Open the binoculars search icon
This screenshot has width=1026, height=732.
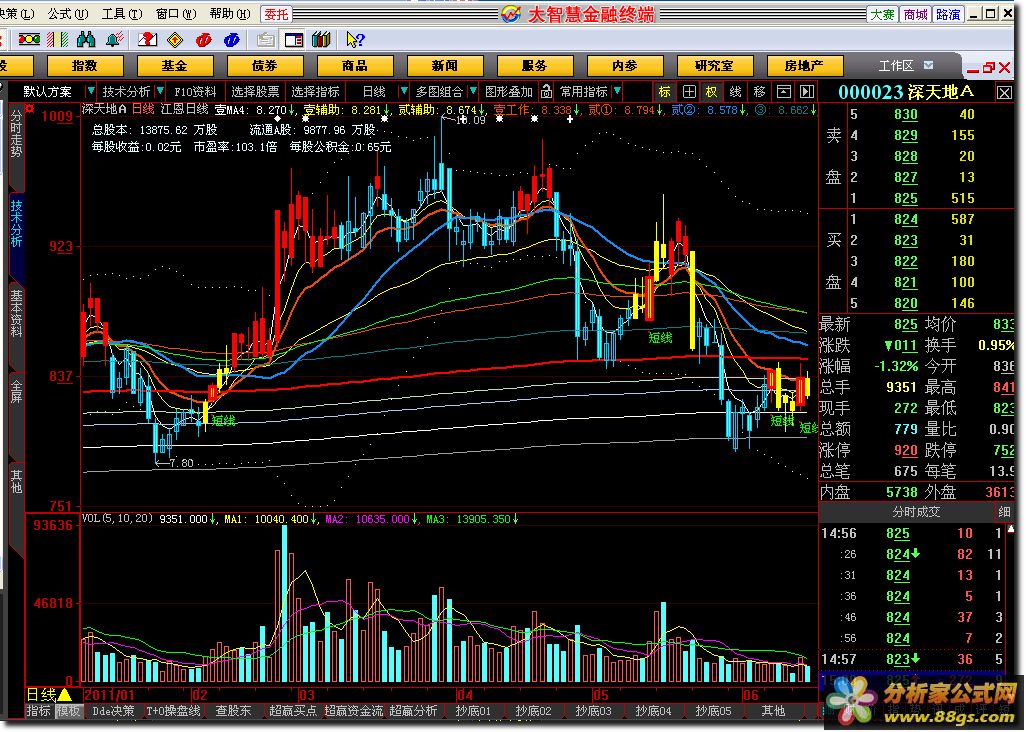tap(86, 40)
